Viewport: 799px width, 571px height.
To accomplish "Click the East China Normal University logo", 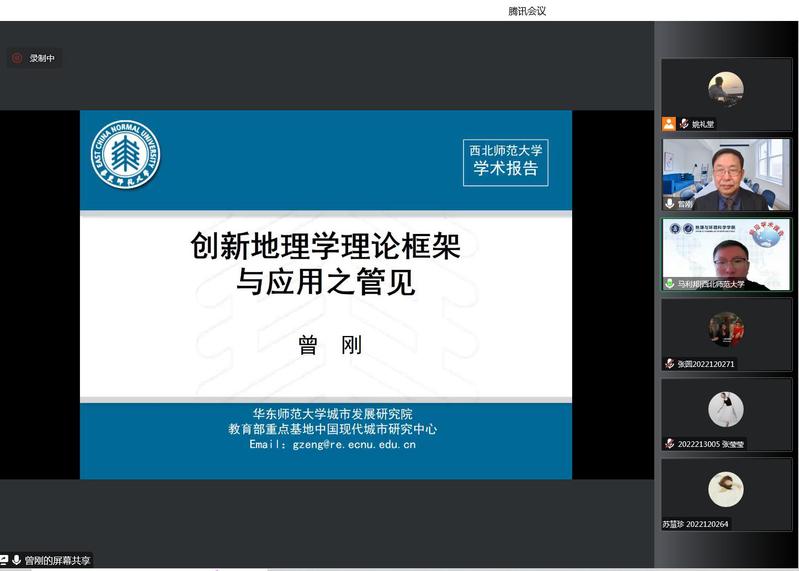I will (125, 155).
